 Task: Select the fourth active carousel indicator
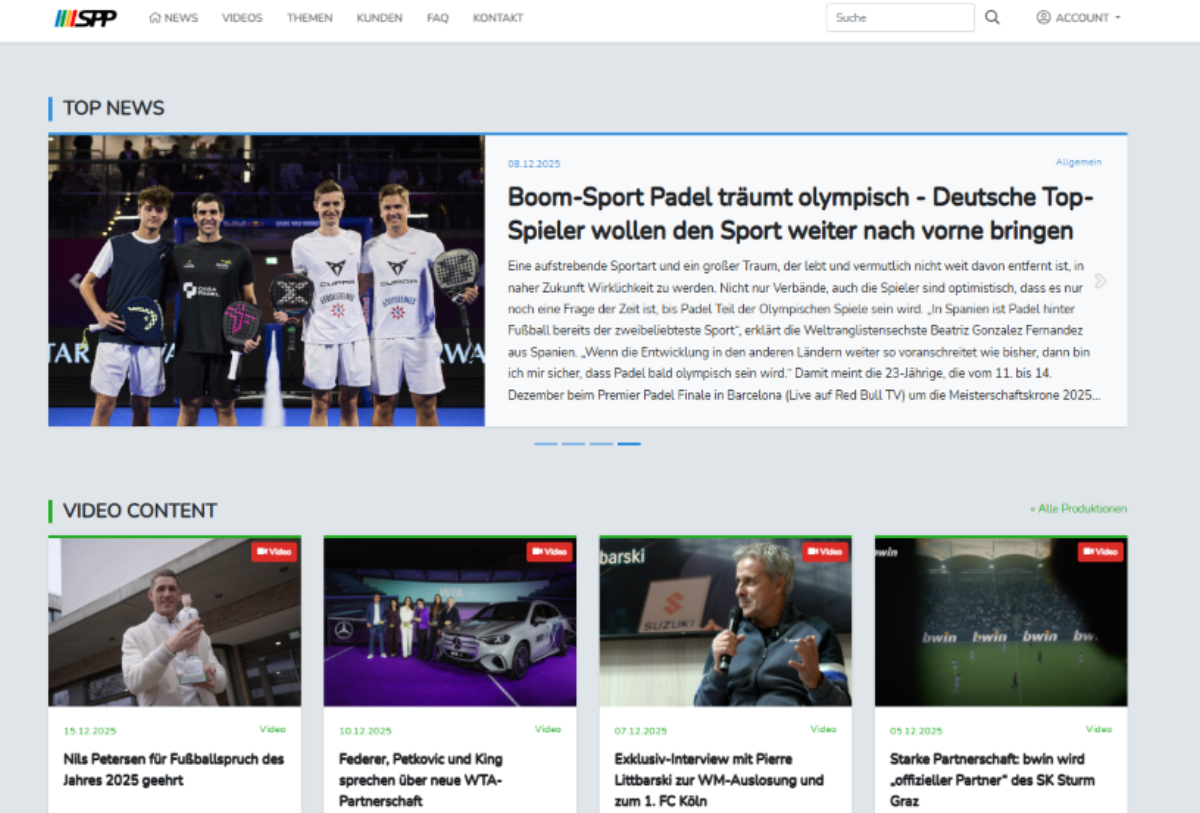click(x=629, y=443)
